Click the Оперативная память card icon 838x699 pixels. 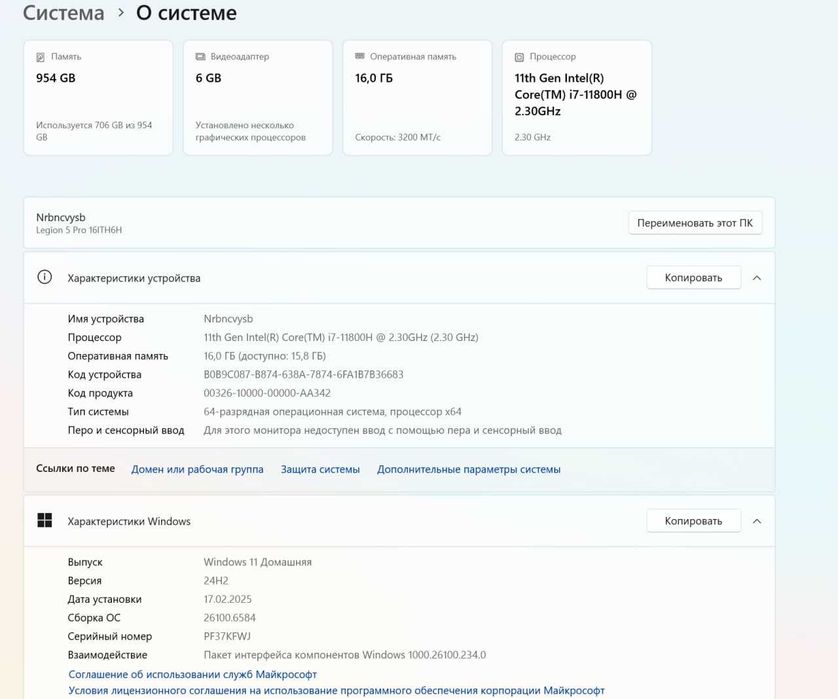tap(360, 56)
